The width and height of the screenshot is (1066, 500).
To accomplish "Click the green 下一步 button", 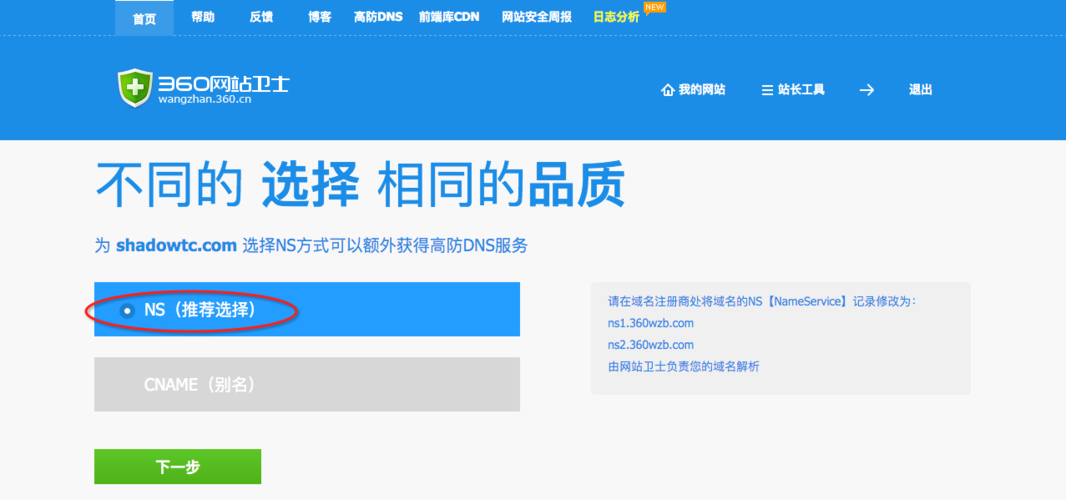I will [177, 467].
